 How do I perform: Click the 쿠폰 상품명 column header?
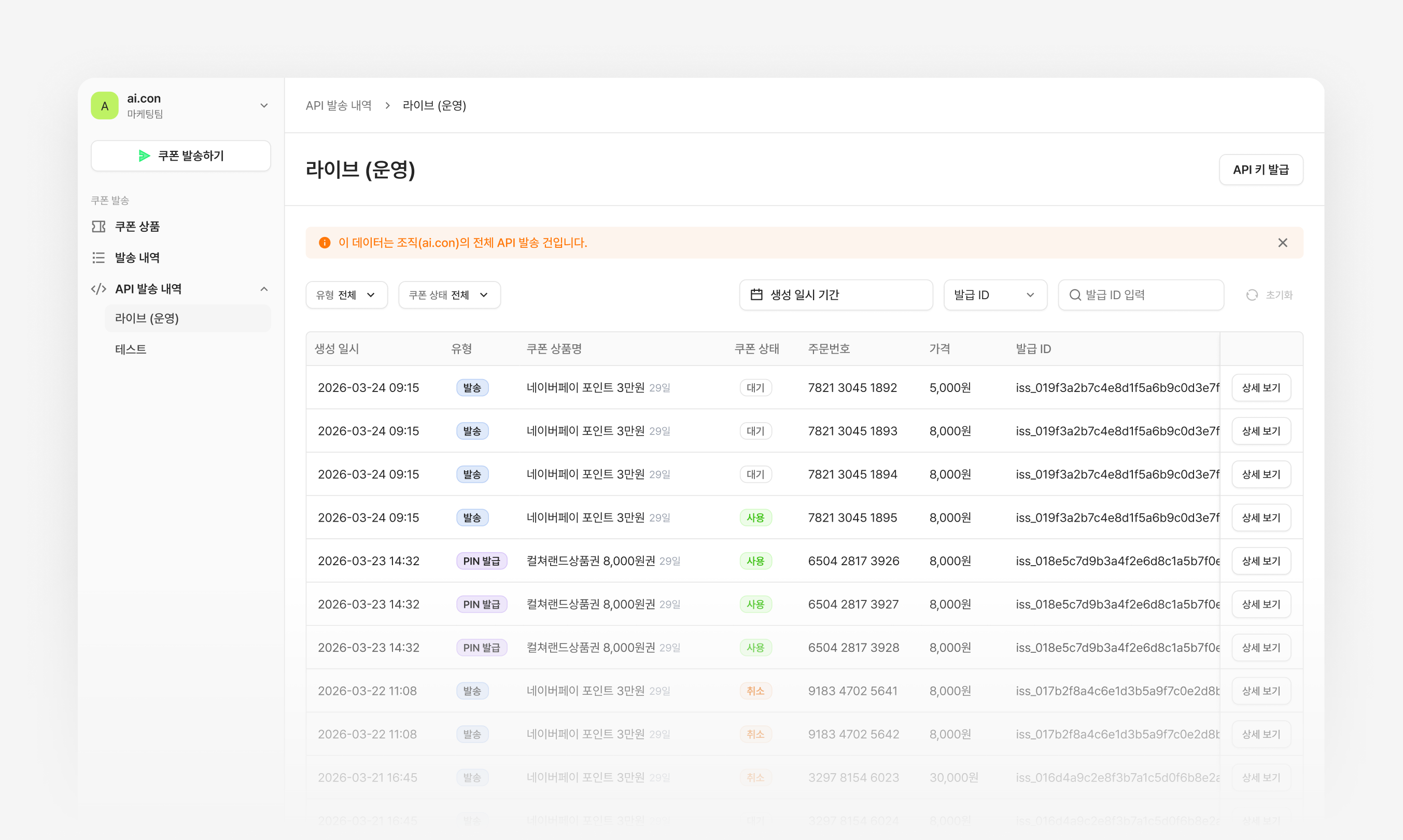tap(554, 348)
